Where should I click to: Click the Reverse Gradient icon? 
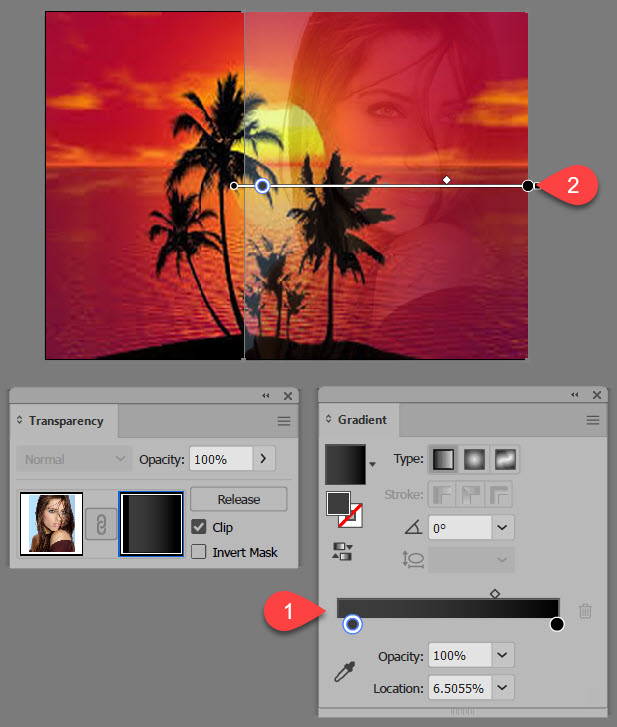[343, 551]
